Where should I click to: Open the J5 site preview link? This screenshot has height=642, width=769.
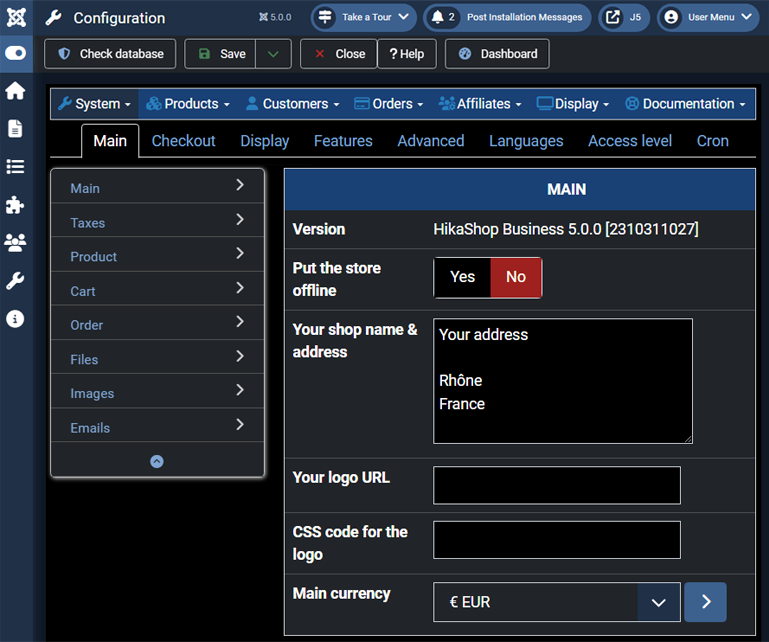(x=624, y=17)
